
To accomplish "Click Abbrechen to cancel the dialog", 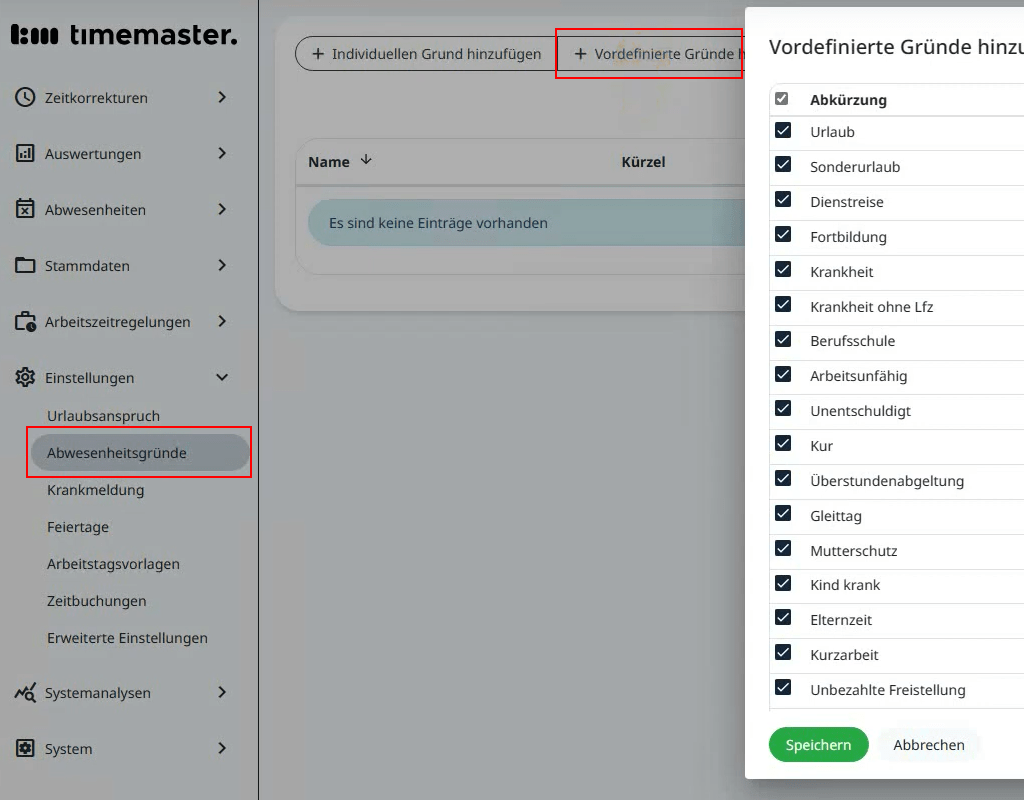I will [x=929, y=745].
